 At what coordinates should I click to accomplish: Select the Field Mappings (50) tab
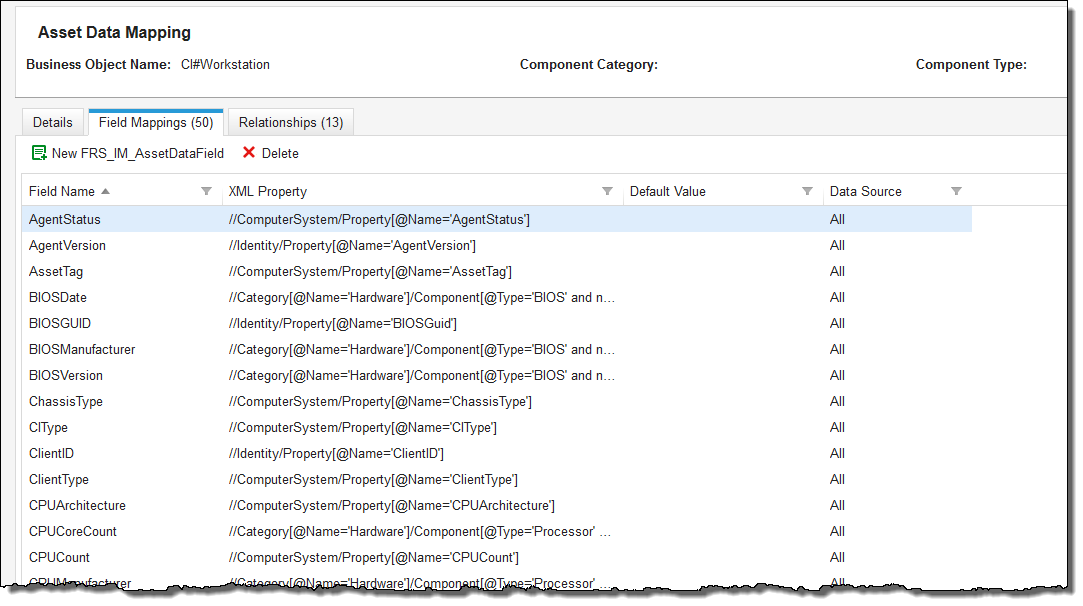155,122
